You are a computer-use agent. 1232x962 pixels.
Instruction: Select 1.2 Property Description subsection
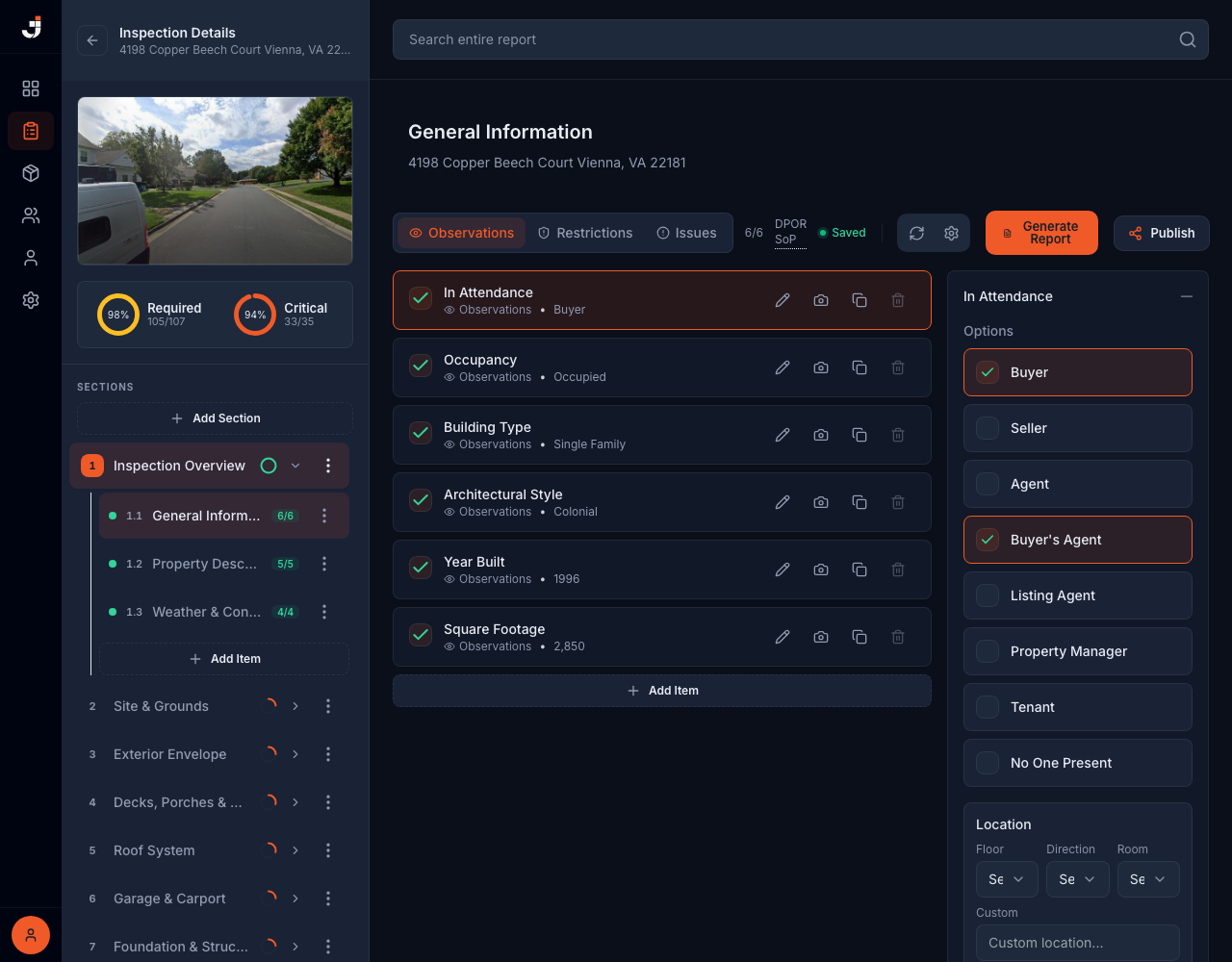[224, 564]
